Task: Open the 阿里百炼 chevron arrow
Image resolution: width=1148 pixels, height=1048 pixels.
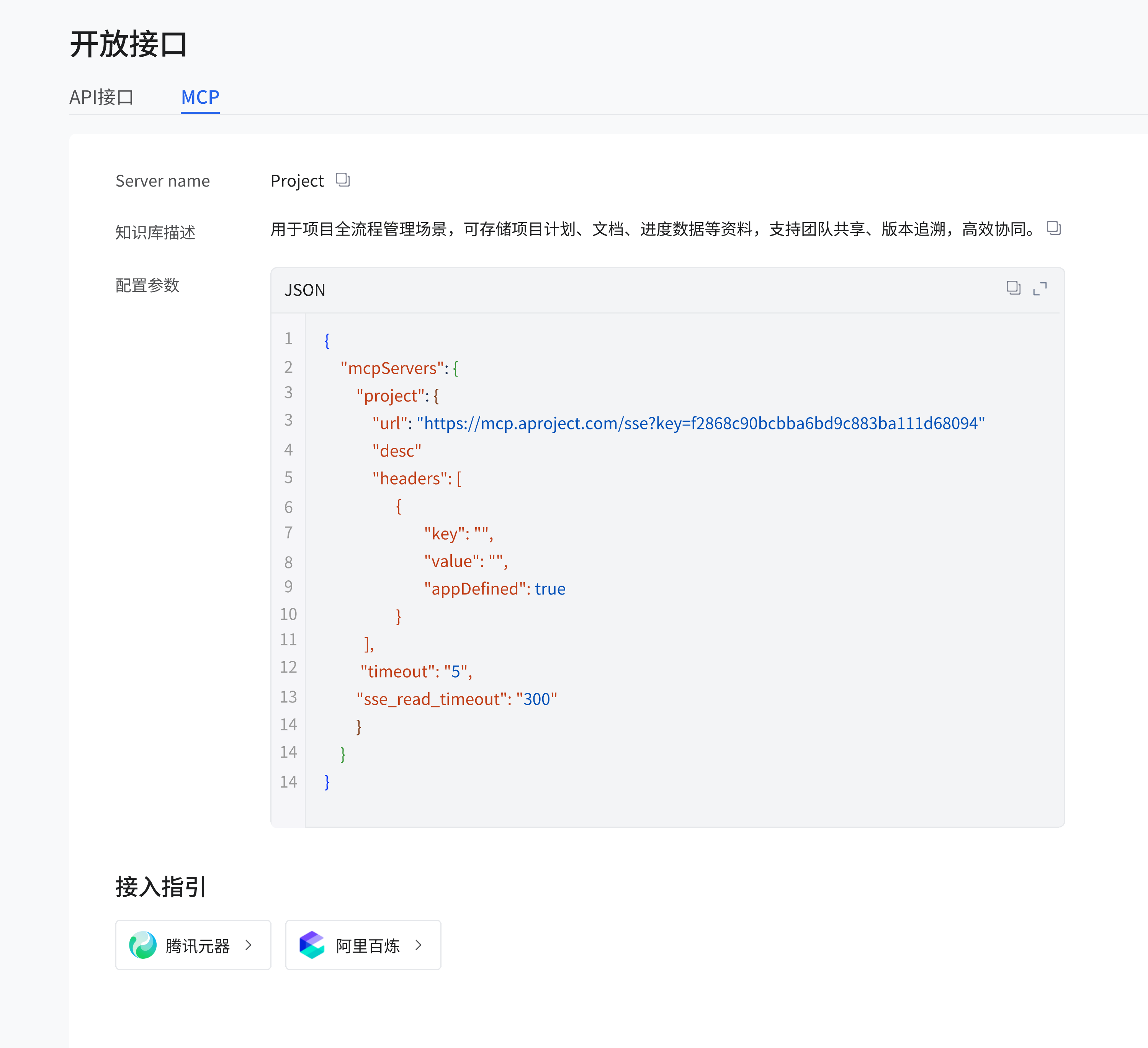Action: [x=419, y=945]
